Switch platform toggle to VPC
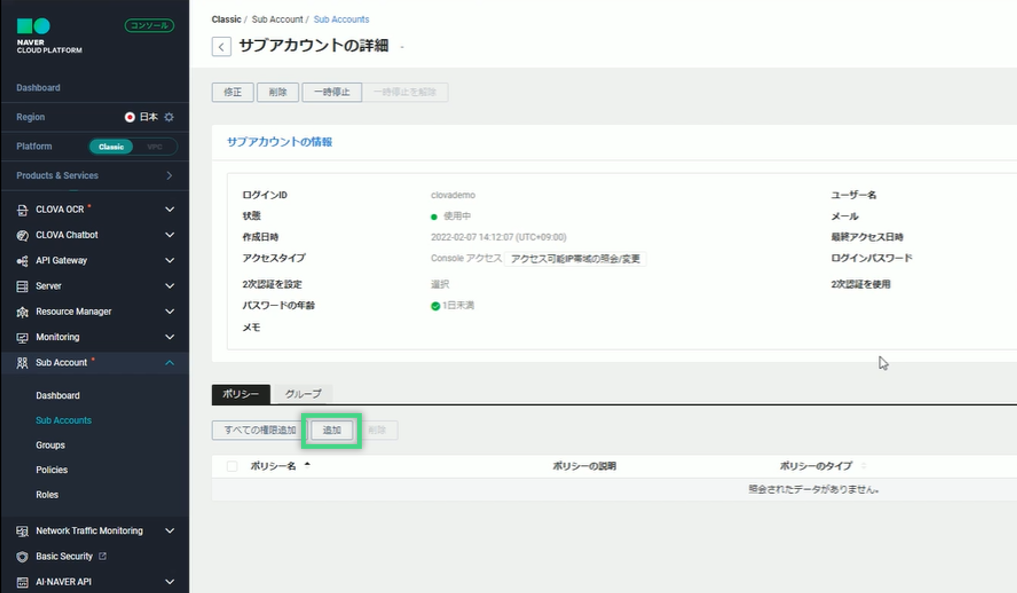1017x593 pixels. click(x=155, y=147)
